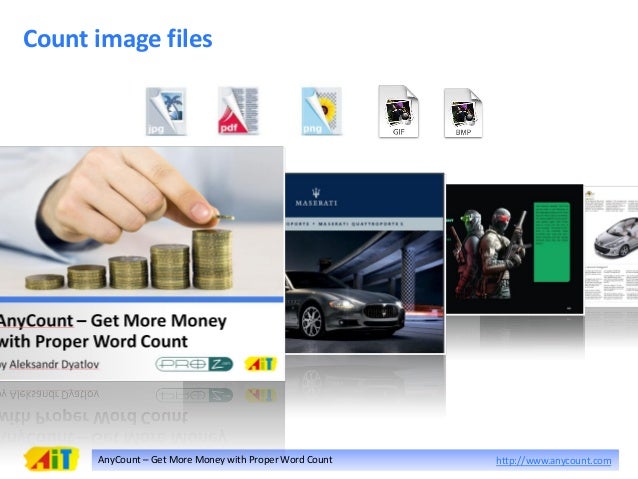The image size is (638, 479).
Task: Select the silver car brochure thumbnail
Action: tap(611, 246)
